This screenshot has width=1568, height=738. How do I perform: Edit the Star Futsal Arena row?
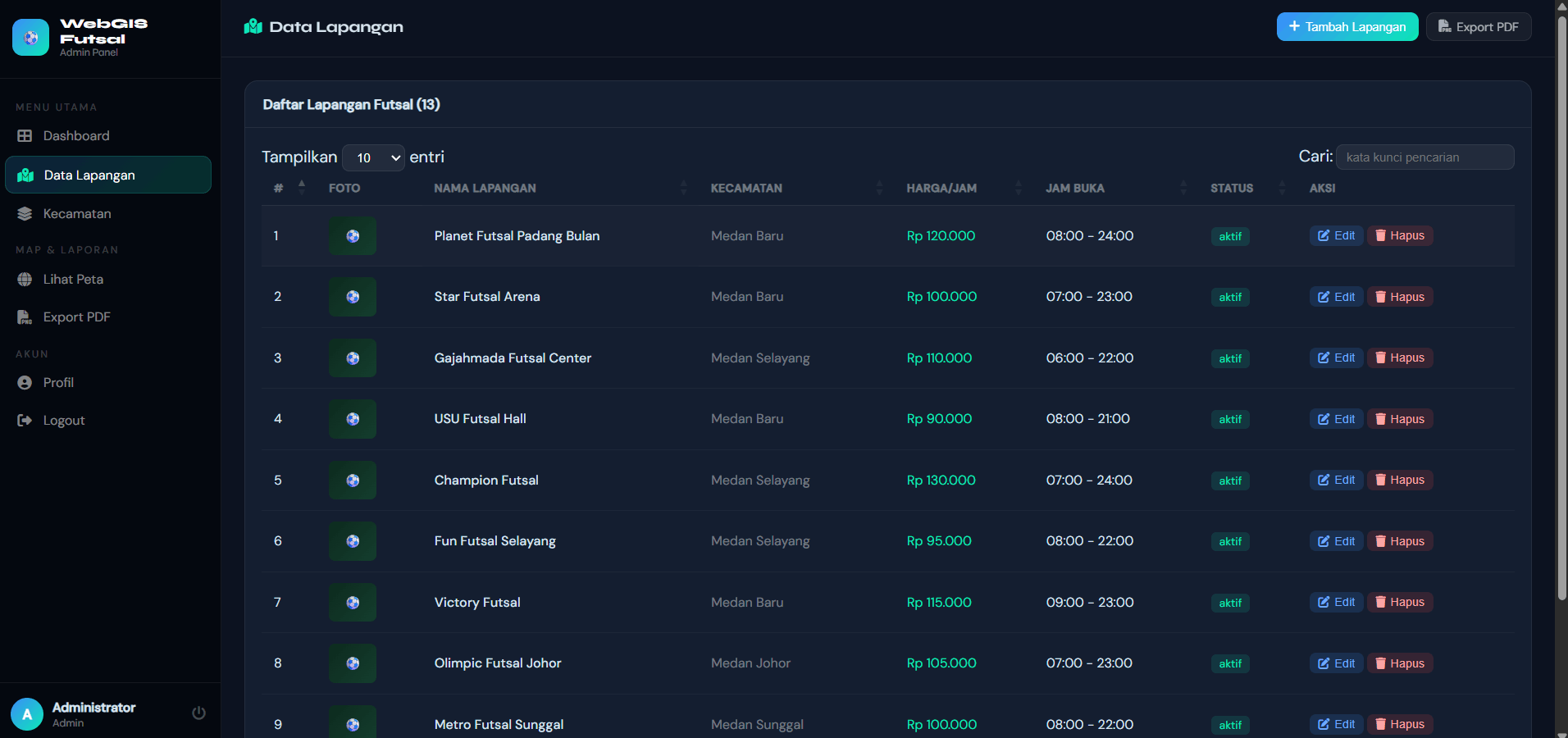(x=1336, y=297)
